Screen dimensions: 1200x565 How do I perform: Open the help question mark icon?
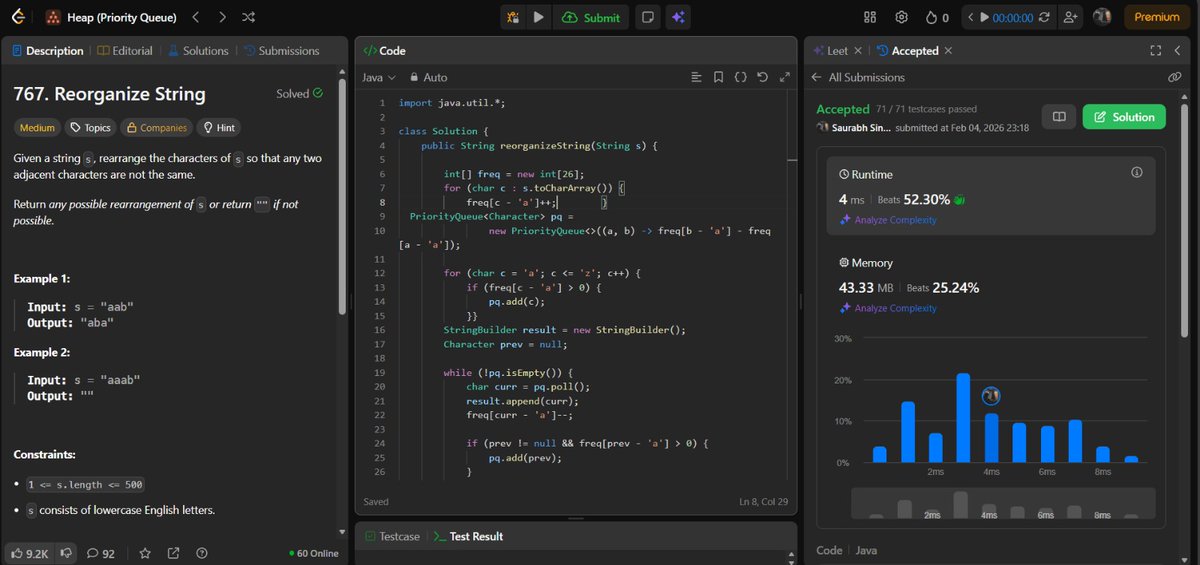[x=202, y=552]
